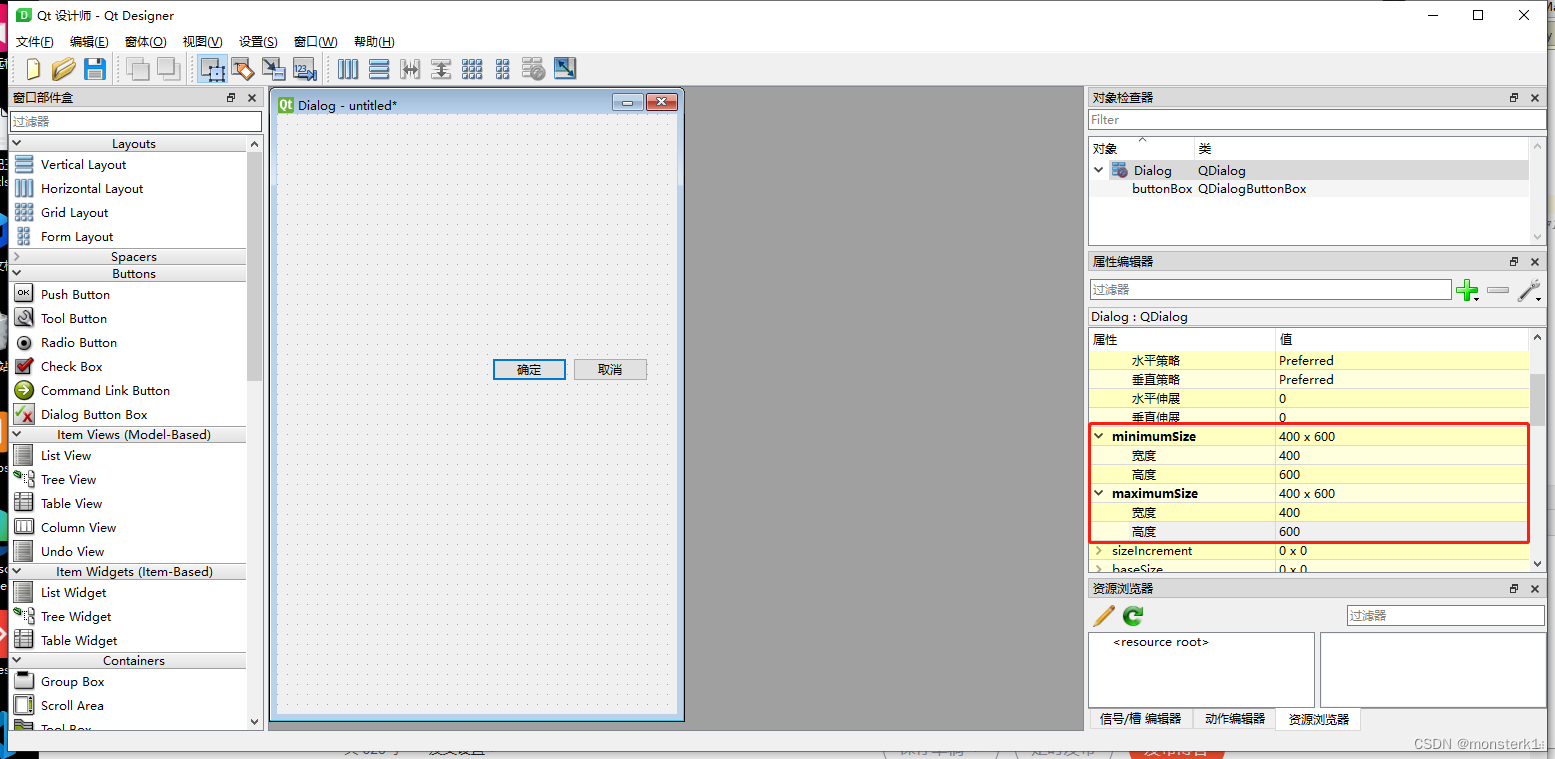
Task: Apply a Vertical Layout from the toolbar
Action: [x=379, y=68]
